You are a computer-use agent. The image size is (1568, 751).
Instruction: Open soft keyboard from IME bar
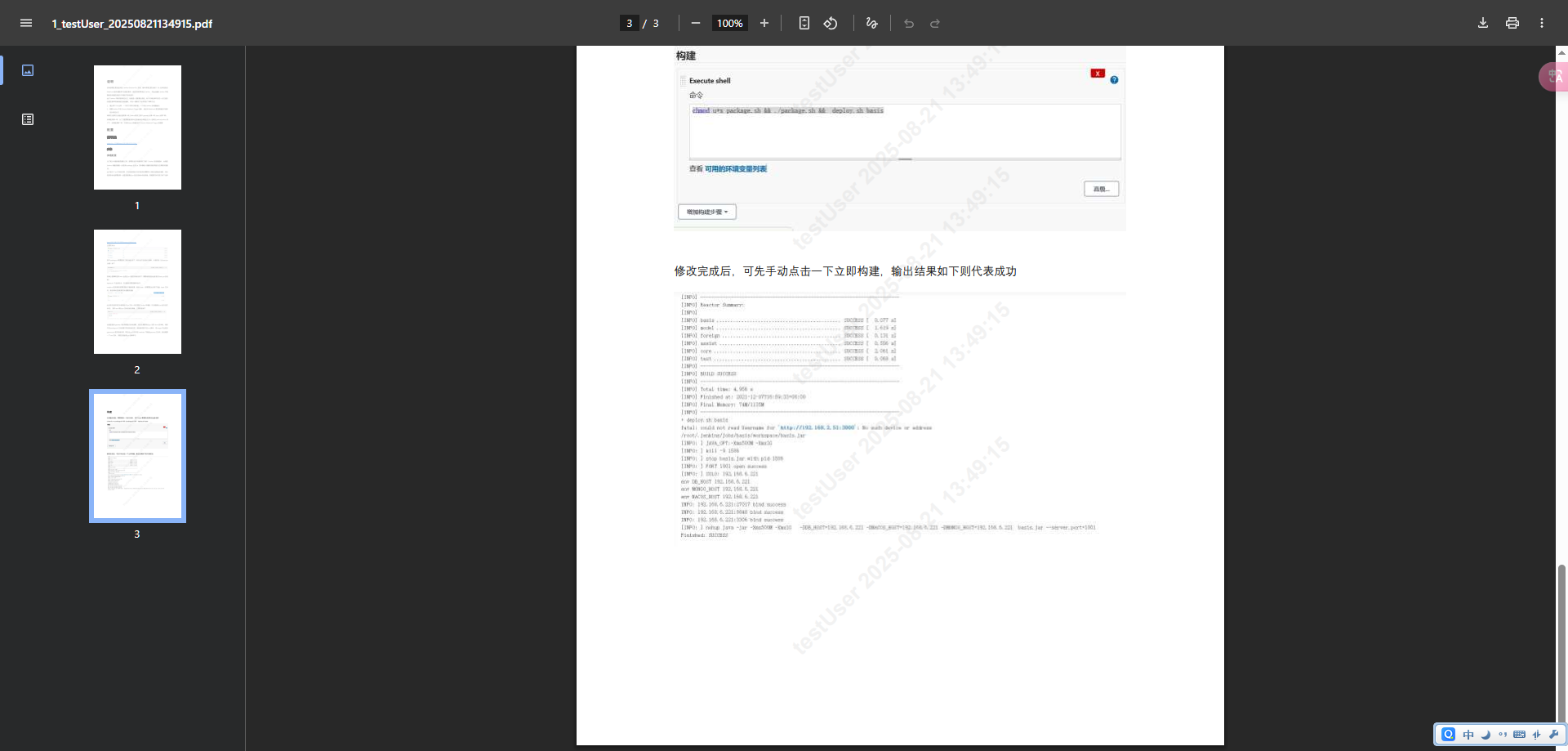1519,734
